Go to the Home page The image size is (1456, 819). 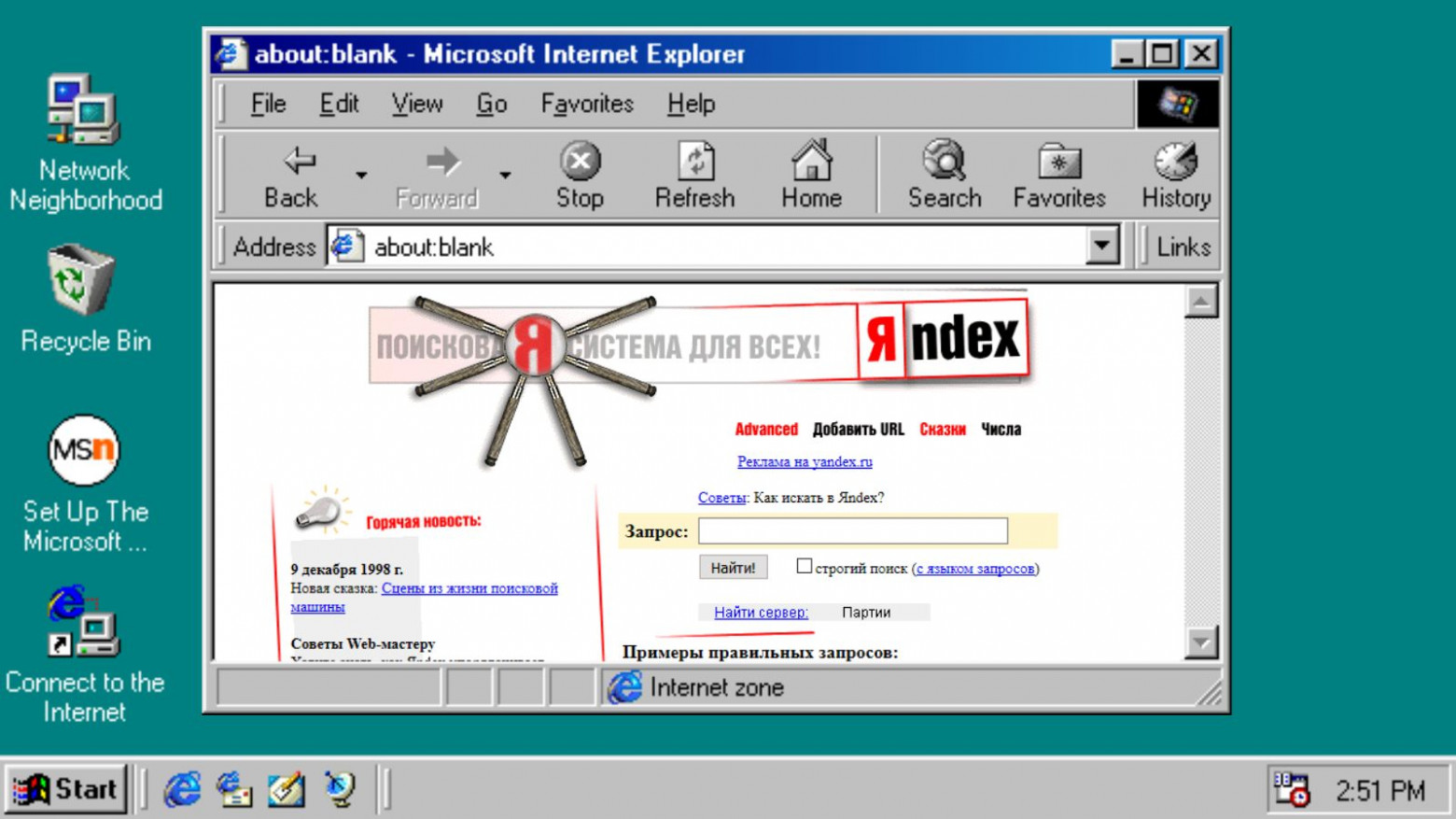point(811,176)
